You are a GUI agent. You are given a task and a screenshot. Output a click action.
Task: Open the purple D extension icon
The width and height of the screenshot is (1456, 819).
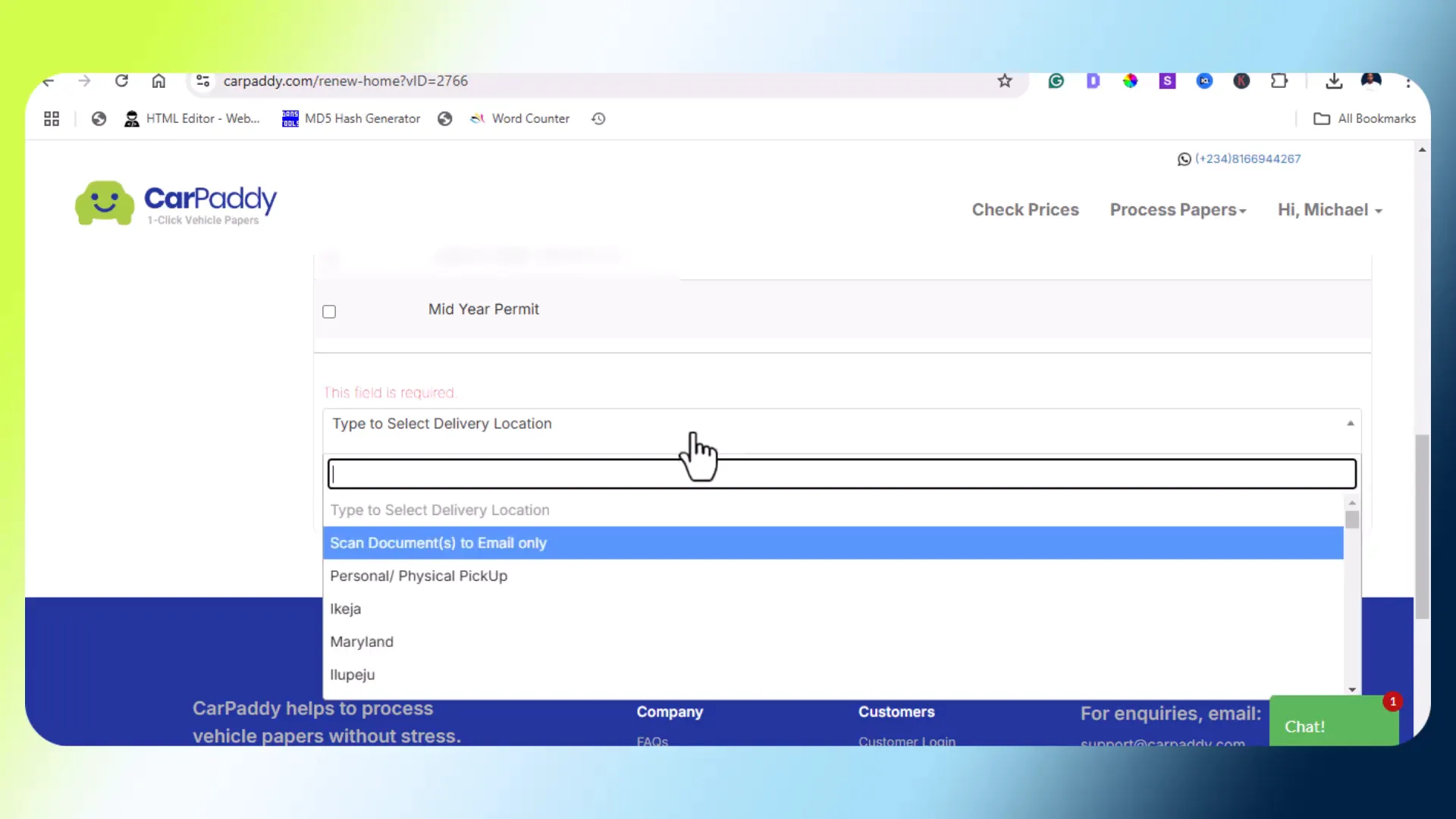(x=1093, y=81)
